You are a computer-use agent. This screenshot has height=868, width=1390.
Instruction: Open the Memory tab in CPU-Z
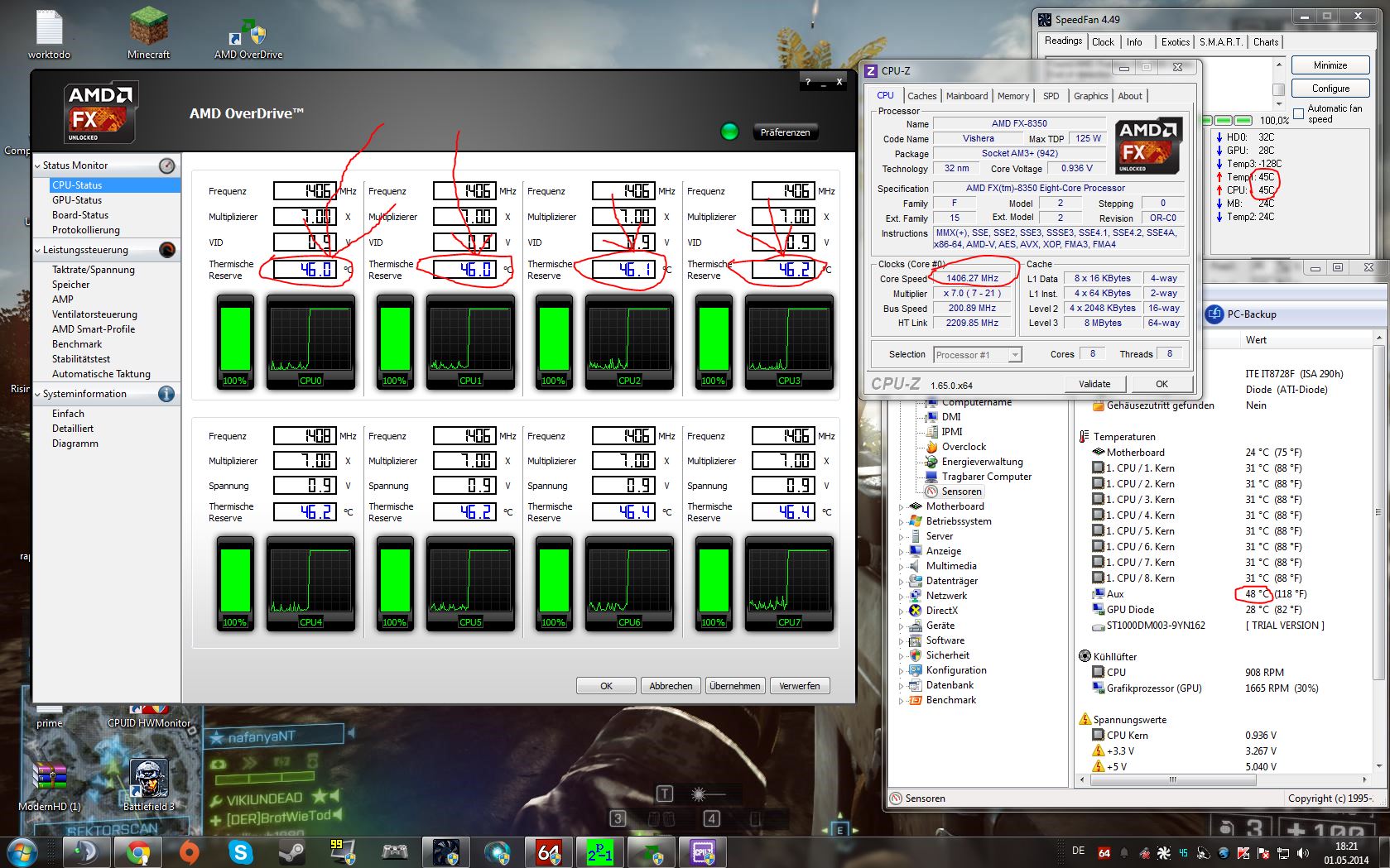(x=1013, y=96)
